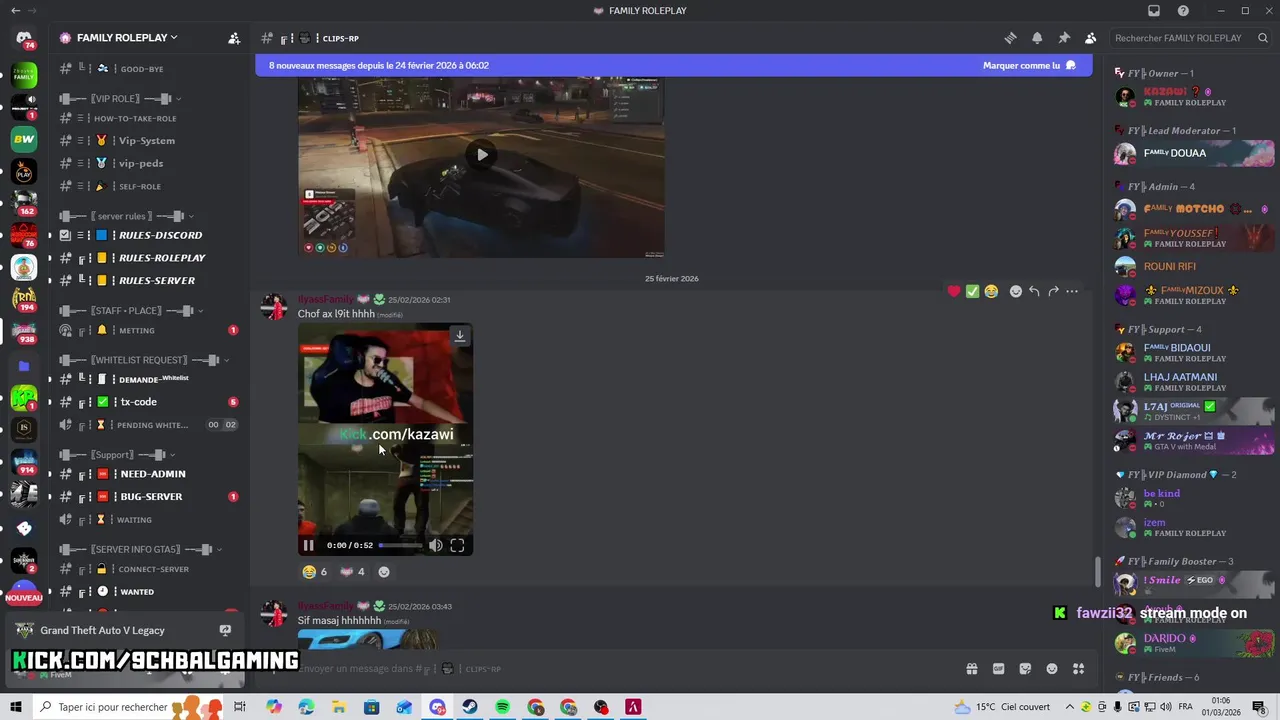Open the Zbayna FAMILY server icon
Viewport: 1280px width, 720px height.
24,75
